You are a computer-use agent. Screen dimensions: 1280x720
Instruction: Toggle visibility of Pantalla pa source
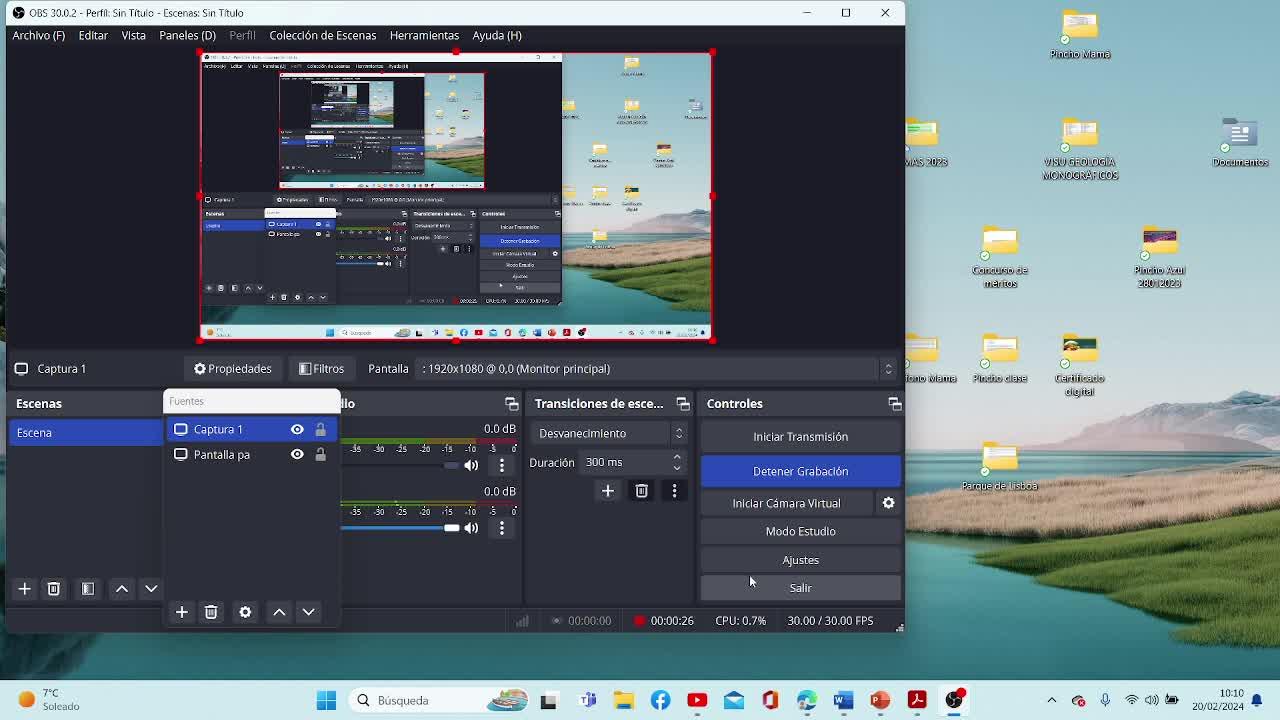297,454
